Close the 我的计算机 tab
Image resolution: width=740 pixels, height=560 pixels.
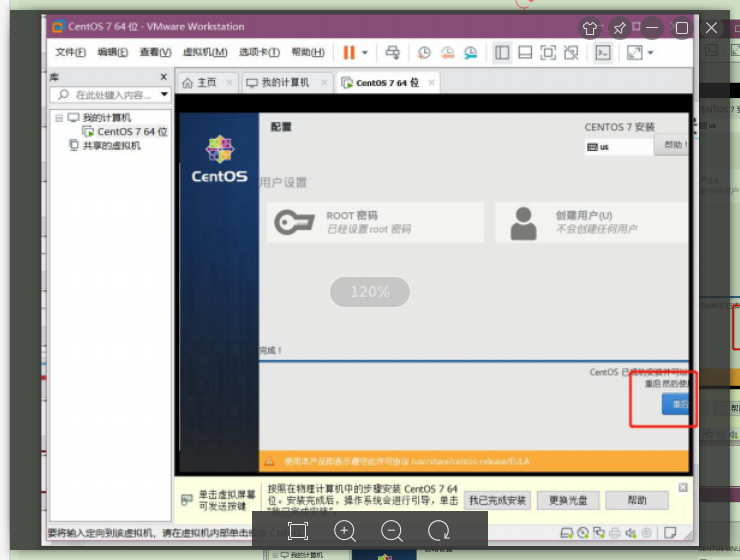(x=324, y=83)
